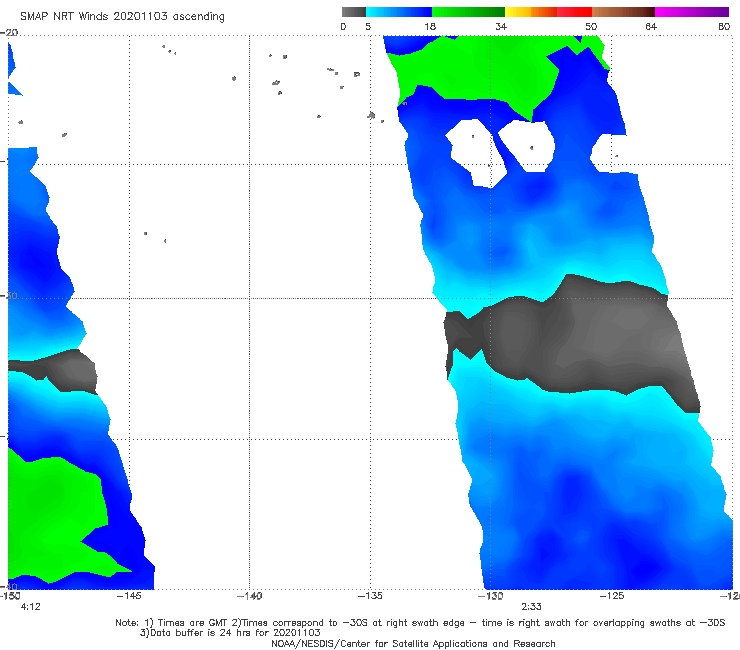Click the swath time label '4:12'
740x650 pixels.
(31, 607)
